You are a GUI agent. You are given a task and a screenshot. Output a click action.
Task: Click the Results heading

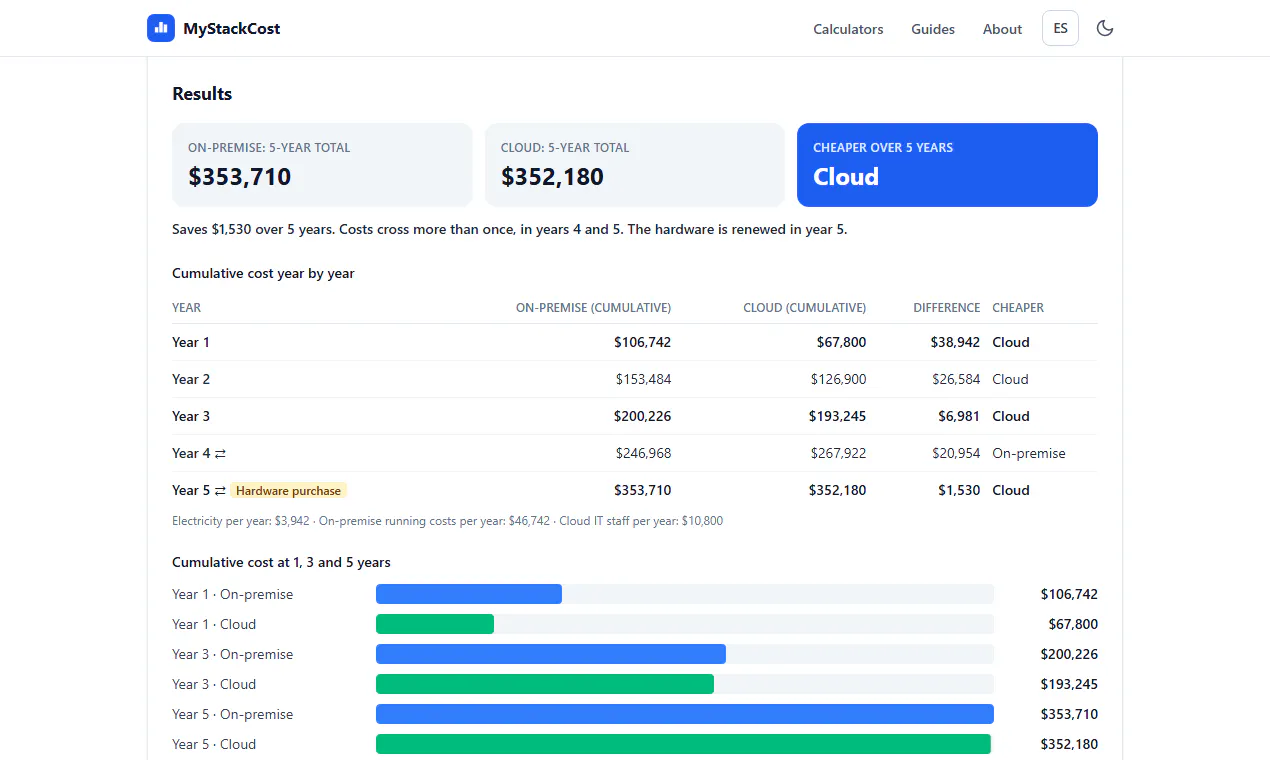click(202, 94)
